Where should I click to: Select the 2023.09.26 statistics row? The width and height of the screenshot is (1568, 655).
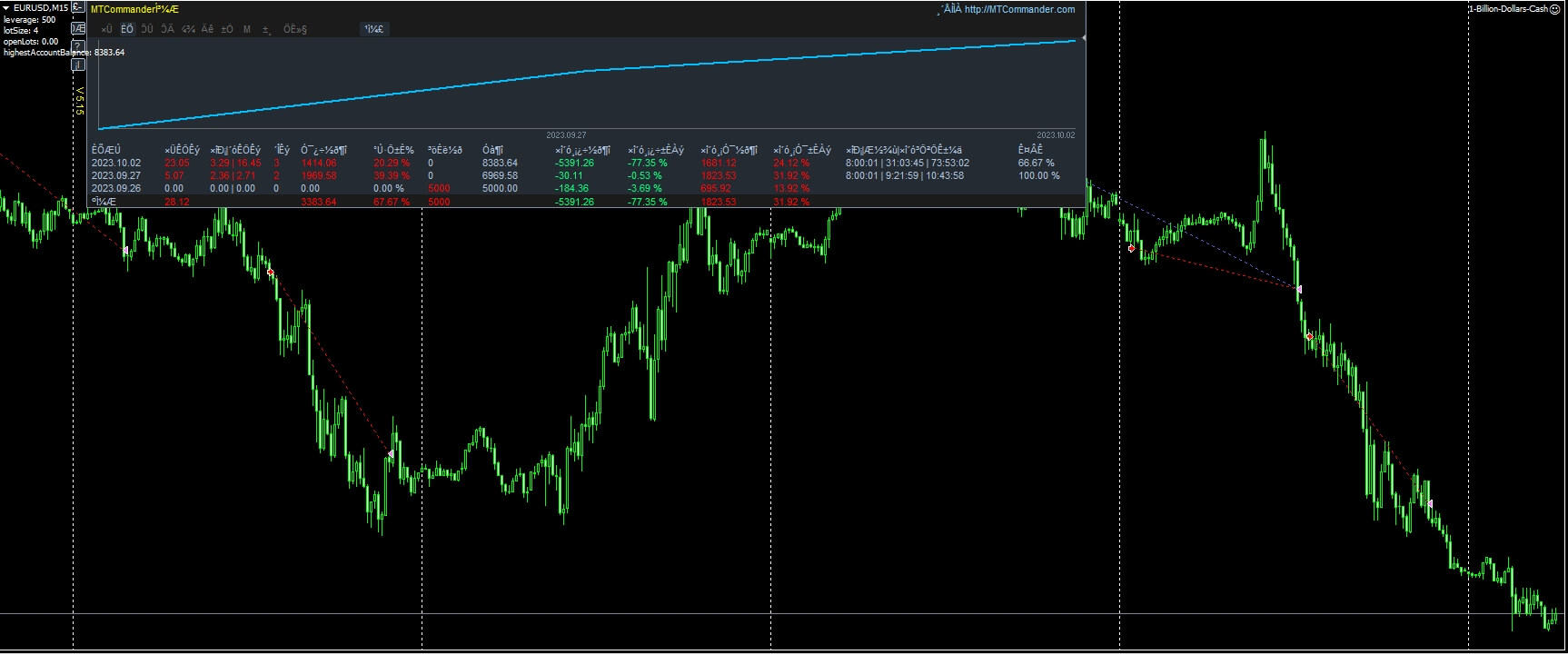116,189
